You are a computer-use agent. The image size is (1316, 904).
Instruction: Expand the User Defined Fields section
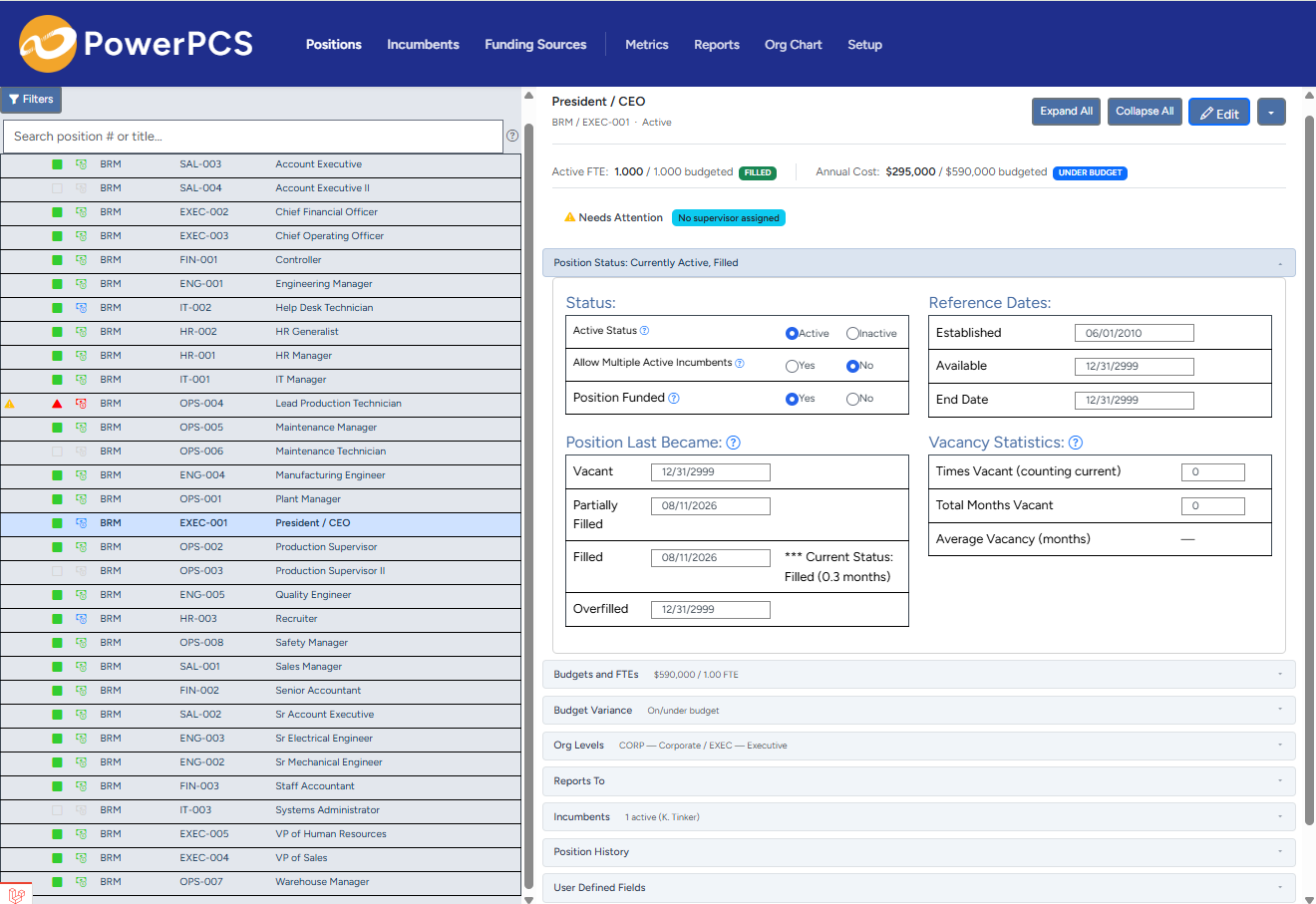pyautogui.click(x=918, y=888)
